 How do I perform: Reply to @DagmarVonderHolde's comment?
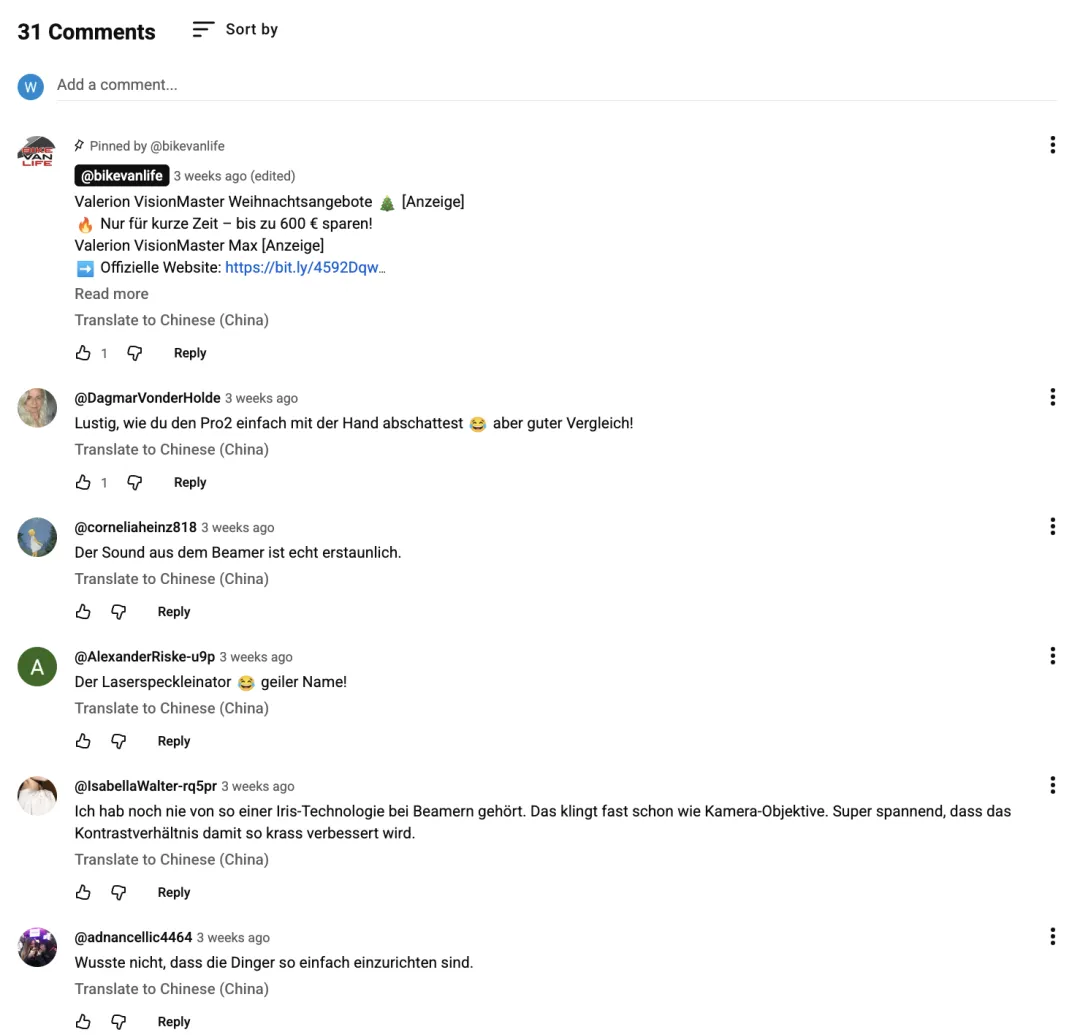tap(190, 482)
